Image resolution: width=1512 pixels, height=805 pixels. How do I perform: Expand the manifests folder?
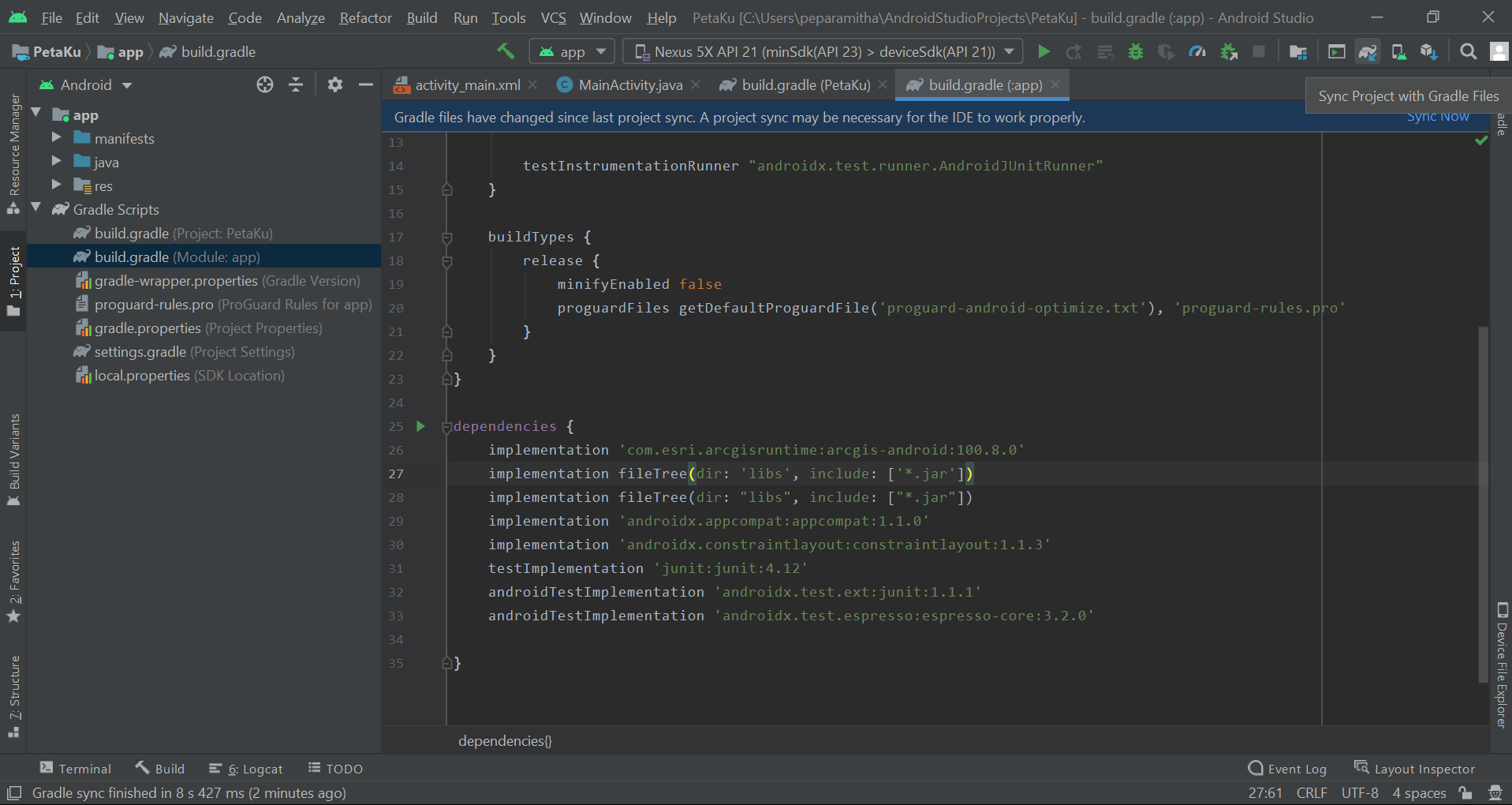[57, 137]
